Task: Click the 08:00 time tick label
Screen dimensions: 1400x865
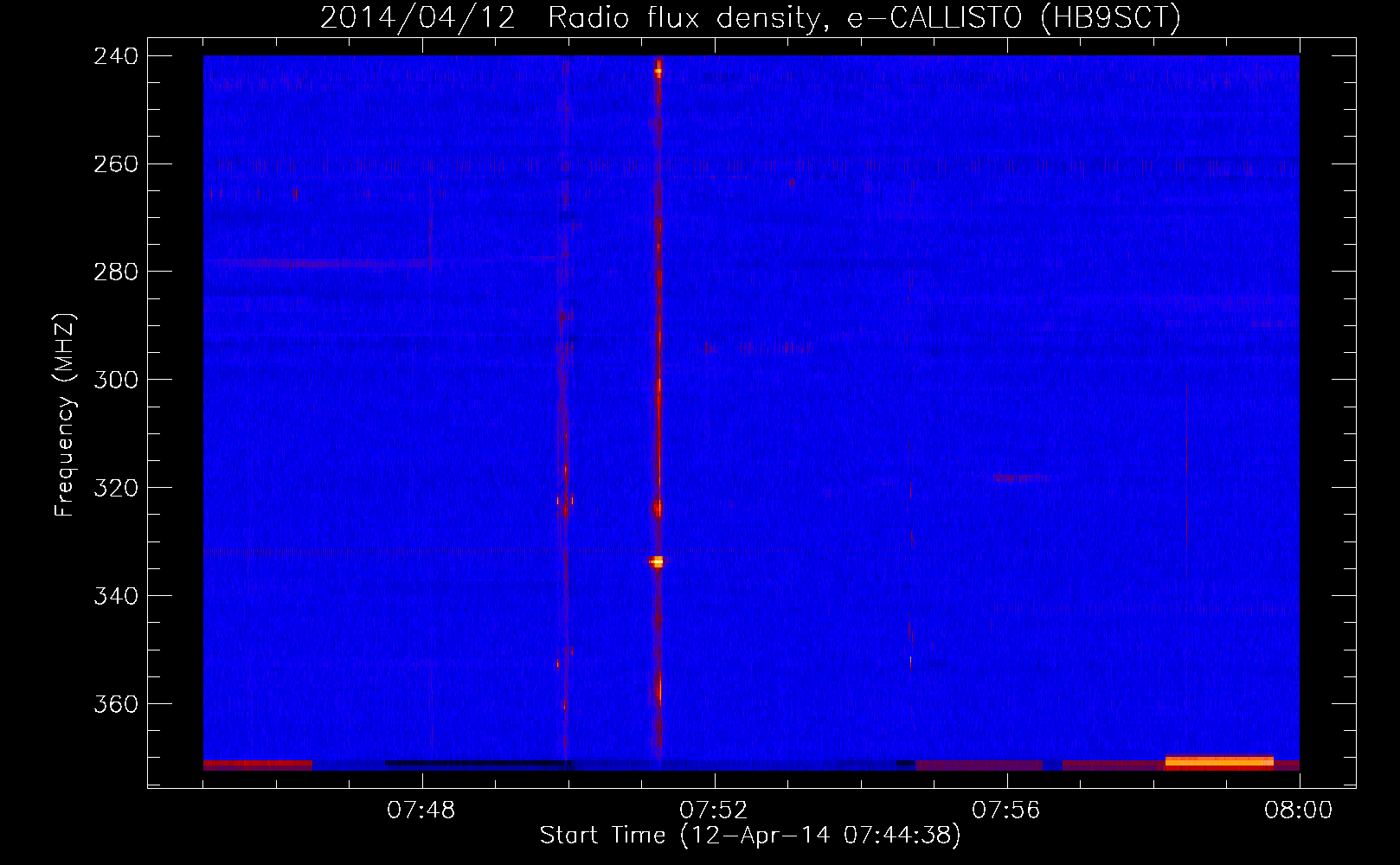Action: (1299, 811)
